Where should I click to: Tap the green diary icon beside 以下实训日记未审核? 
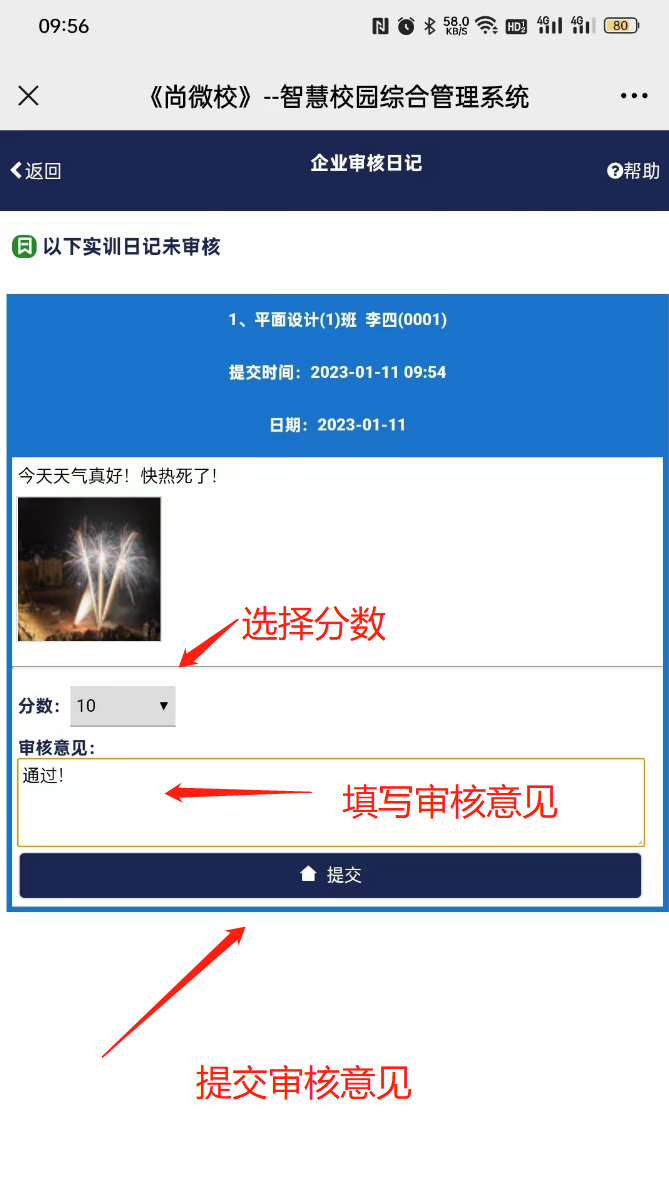24,246
